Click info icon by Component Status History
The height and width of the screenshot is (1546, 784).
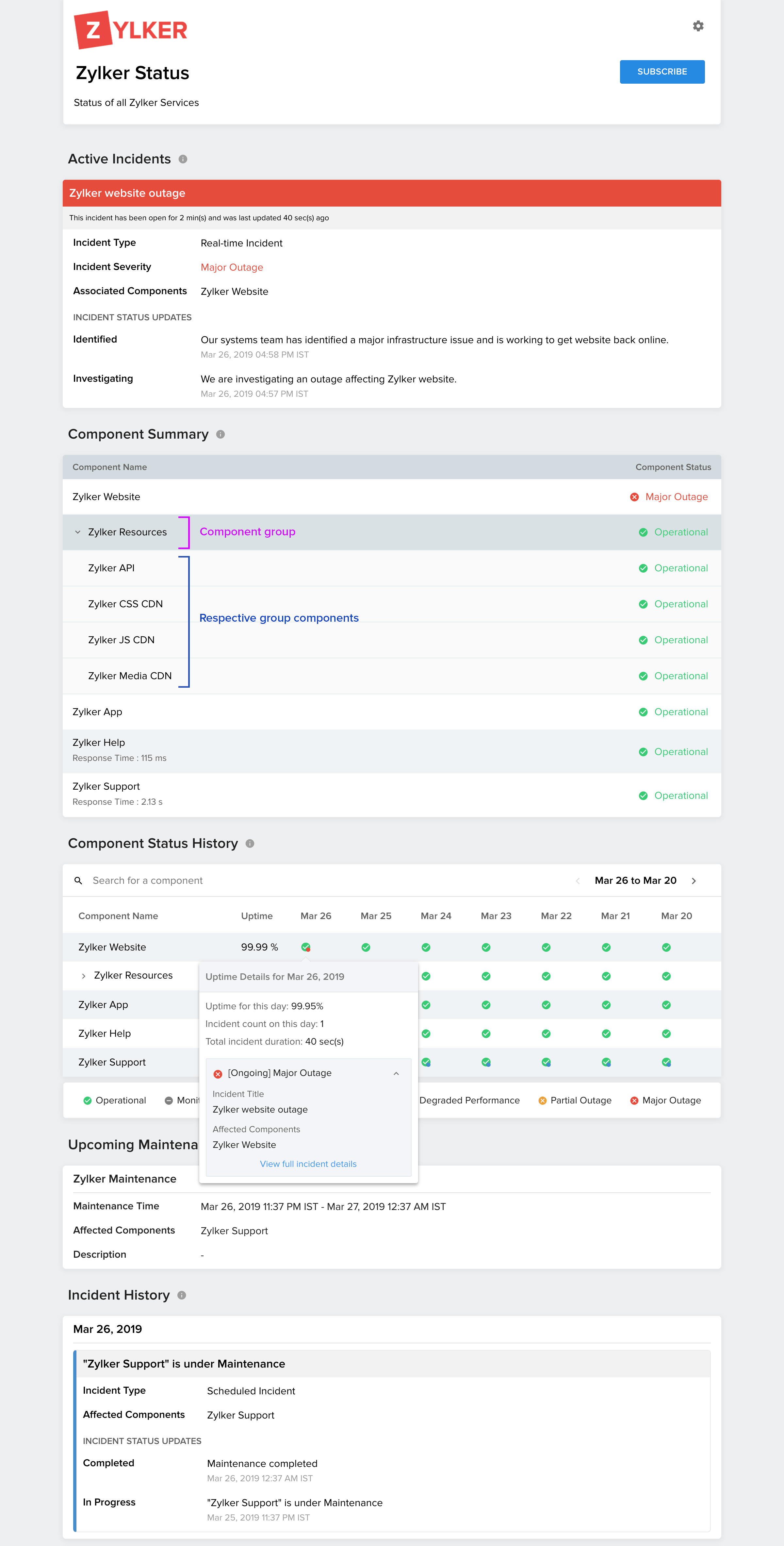coord(250,844)
